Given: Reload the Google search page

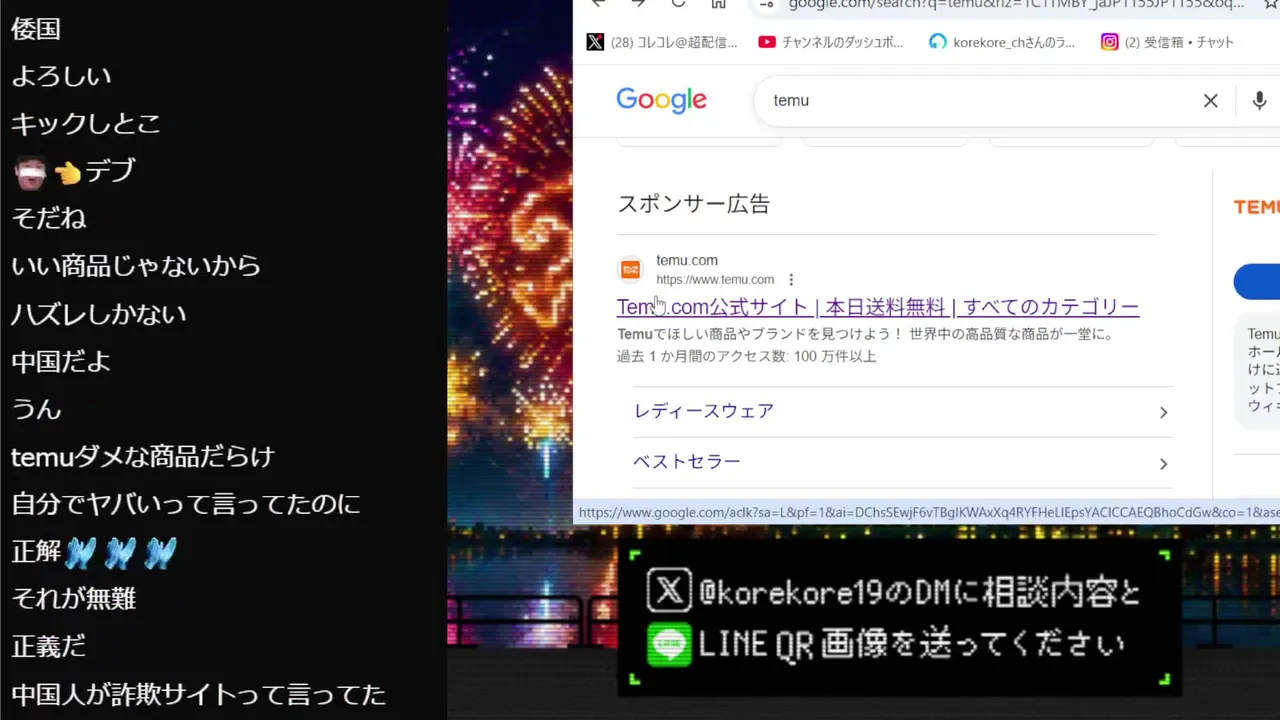Looking at the screenshot, I should [678, 3].
